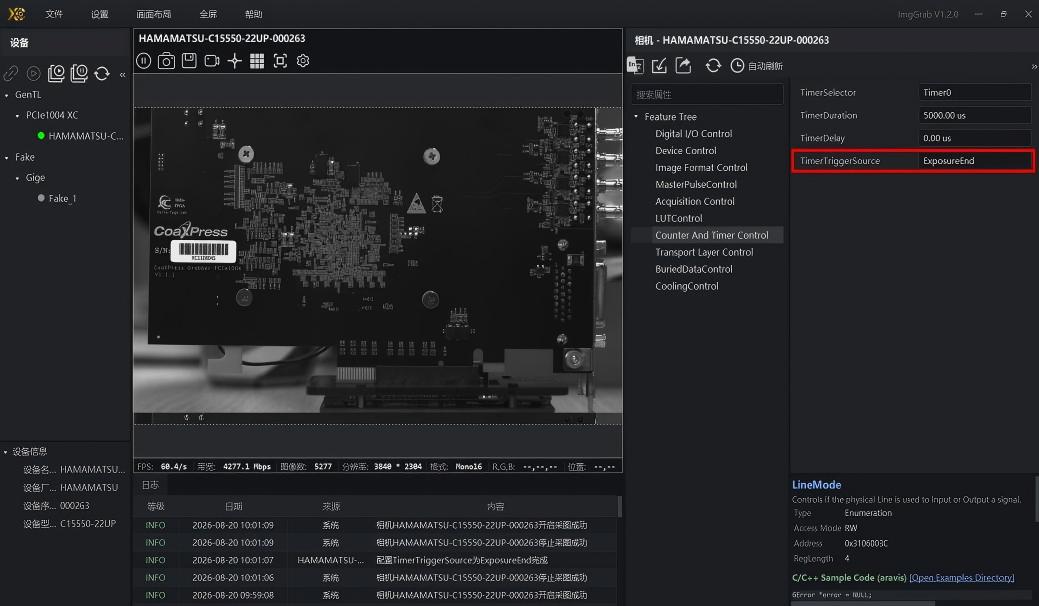The width and height of the screenshot is (1039, 606).
Task: Select LUTControl category
Action: pos(679,219)
